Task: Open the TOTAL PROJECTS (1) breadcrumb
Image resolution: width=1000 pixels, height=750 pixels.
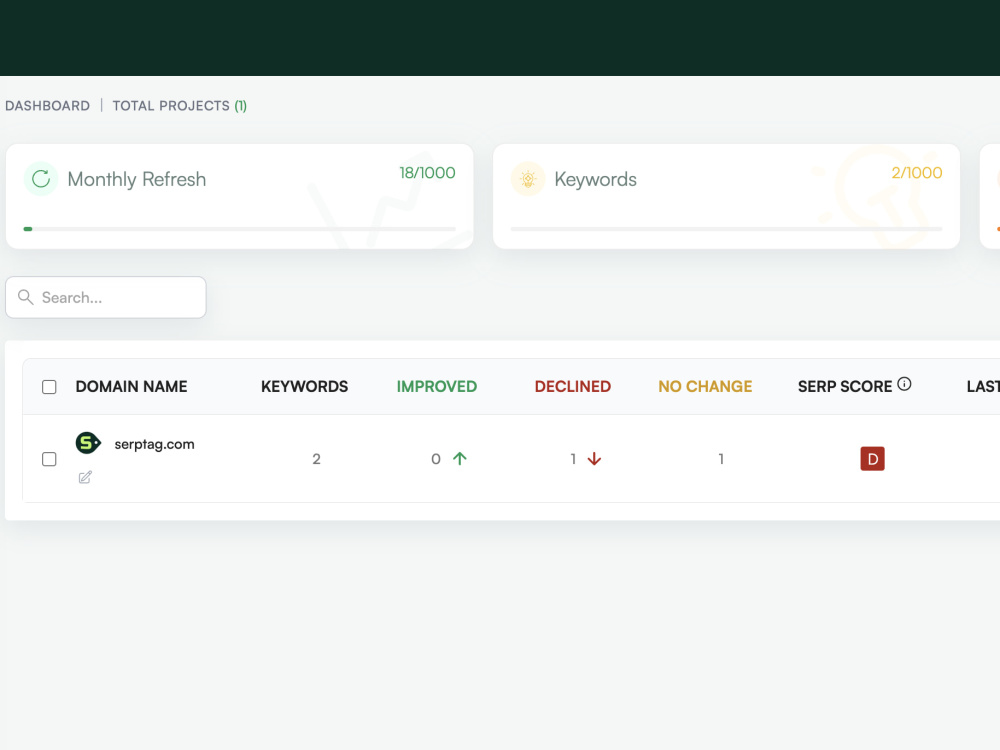Action: 180,106
